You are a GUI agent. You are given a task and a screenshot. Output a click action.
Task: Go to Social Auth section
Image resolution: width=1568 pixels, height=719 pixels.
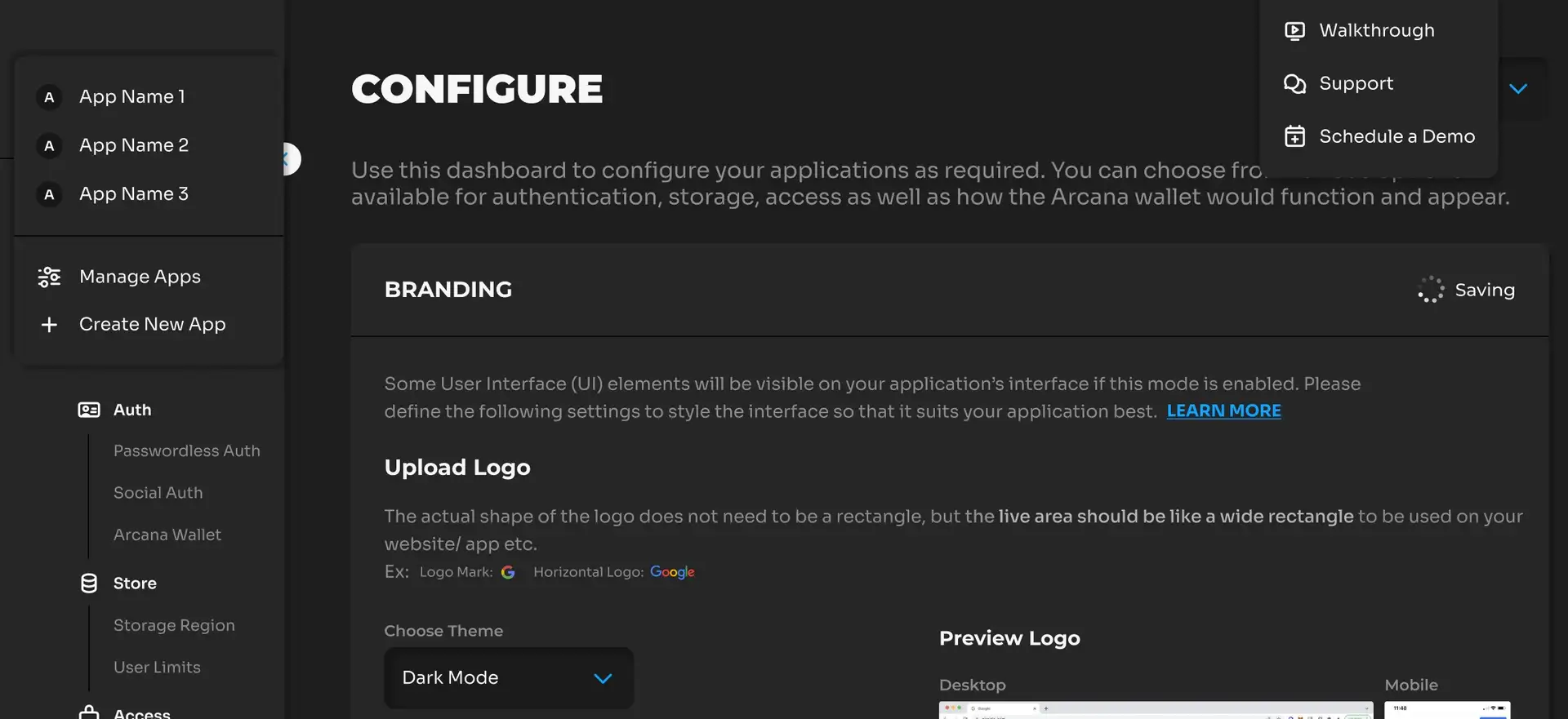(158, 493)
